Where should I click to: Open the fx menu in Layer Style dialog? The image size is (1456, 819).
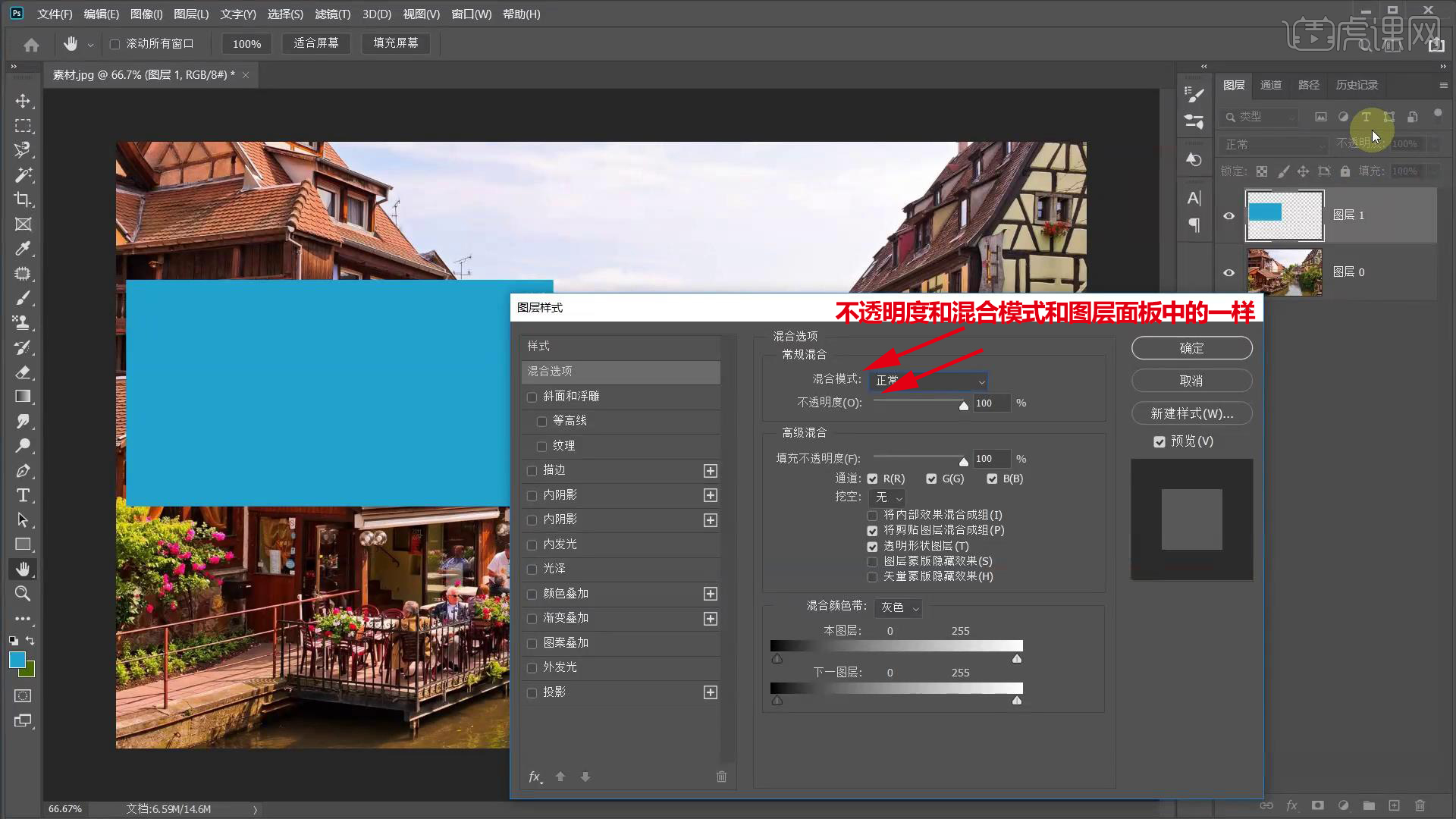tap(535, 777)
